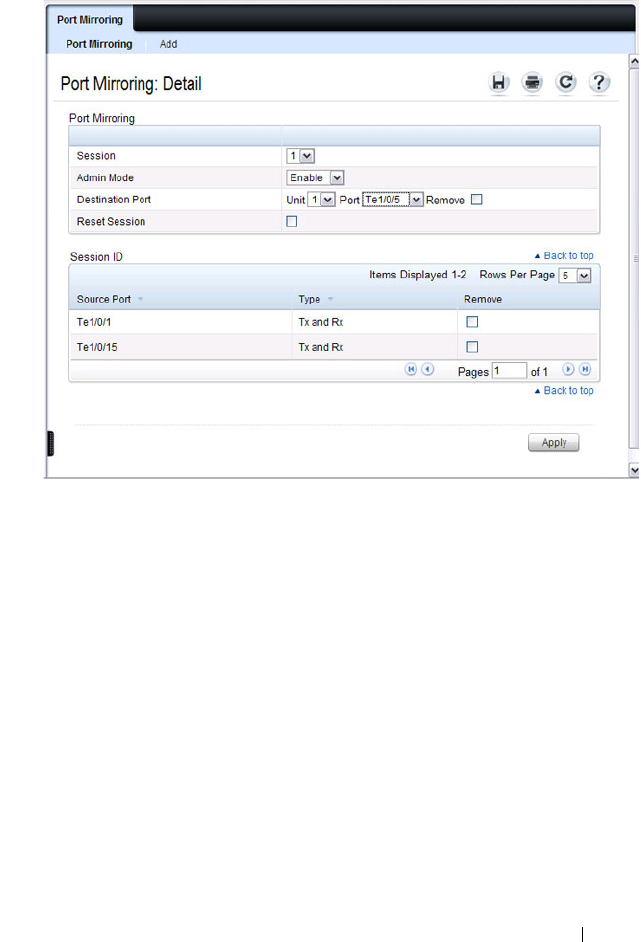Click the Admin Mode label
This screenshot has height=942, width=641.
tap(105, 178)
